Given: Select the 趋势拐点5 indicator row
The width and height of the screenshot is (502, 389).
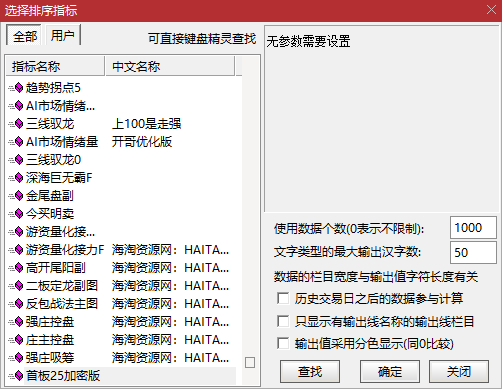Looking at the screenshot, I should [x=122, y=88].
